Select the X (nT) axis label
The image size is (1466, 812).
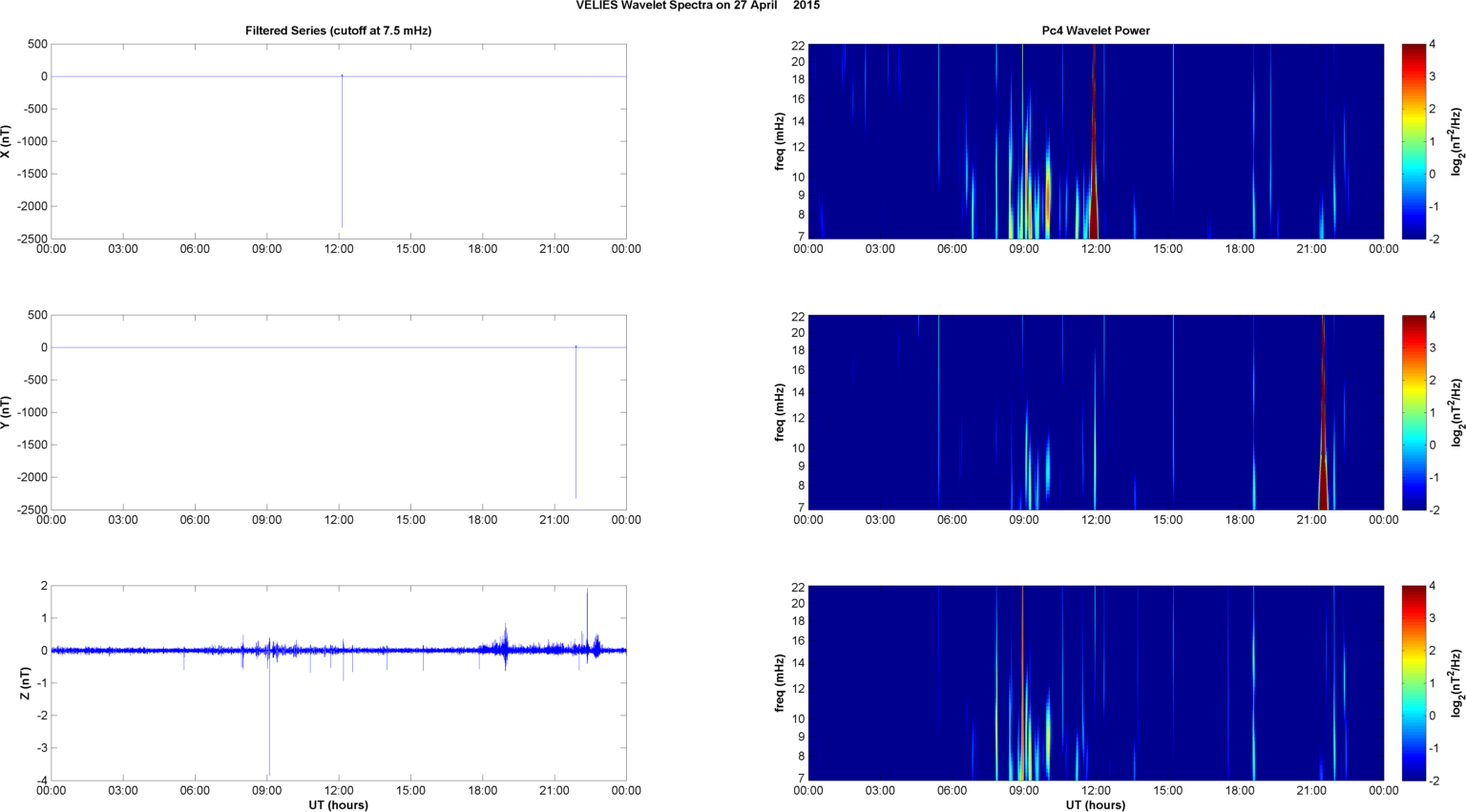6,141
